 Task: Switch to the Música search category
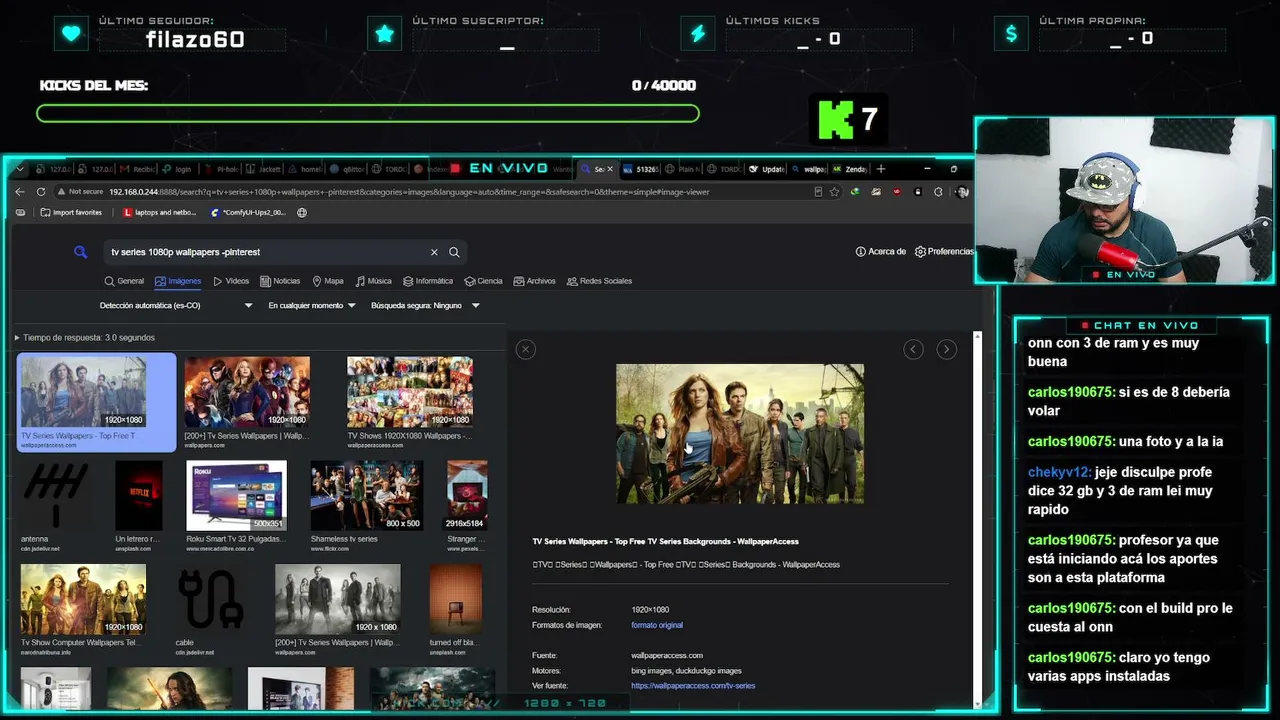pos(373,281)
